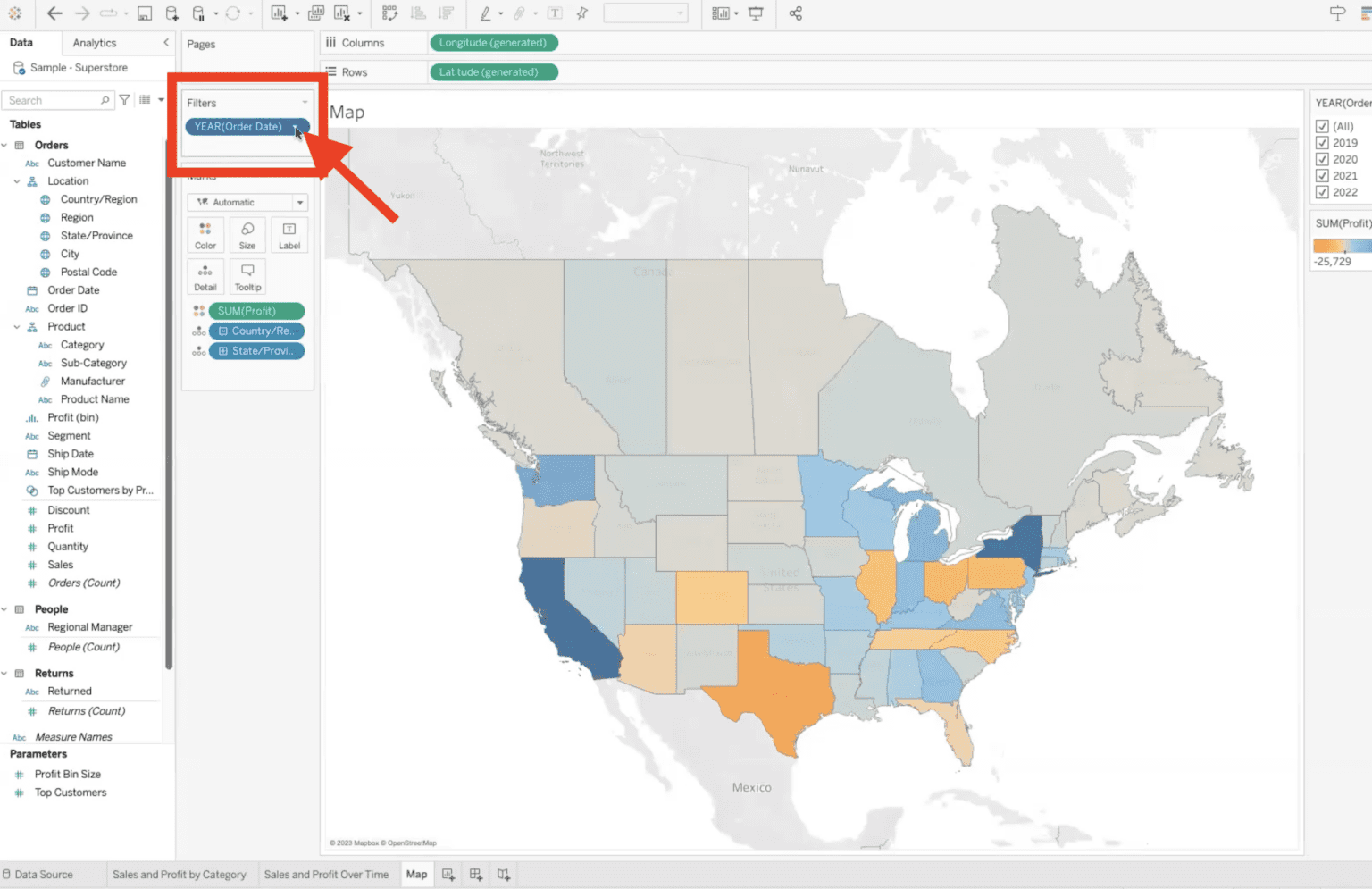Click the Swap Rows and Columns toolbar icon
The width and height of the screenshot is (1372, 889).
tap(390, 13)
